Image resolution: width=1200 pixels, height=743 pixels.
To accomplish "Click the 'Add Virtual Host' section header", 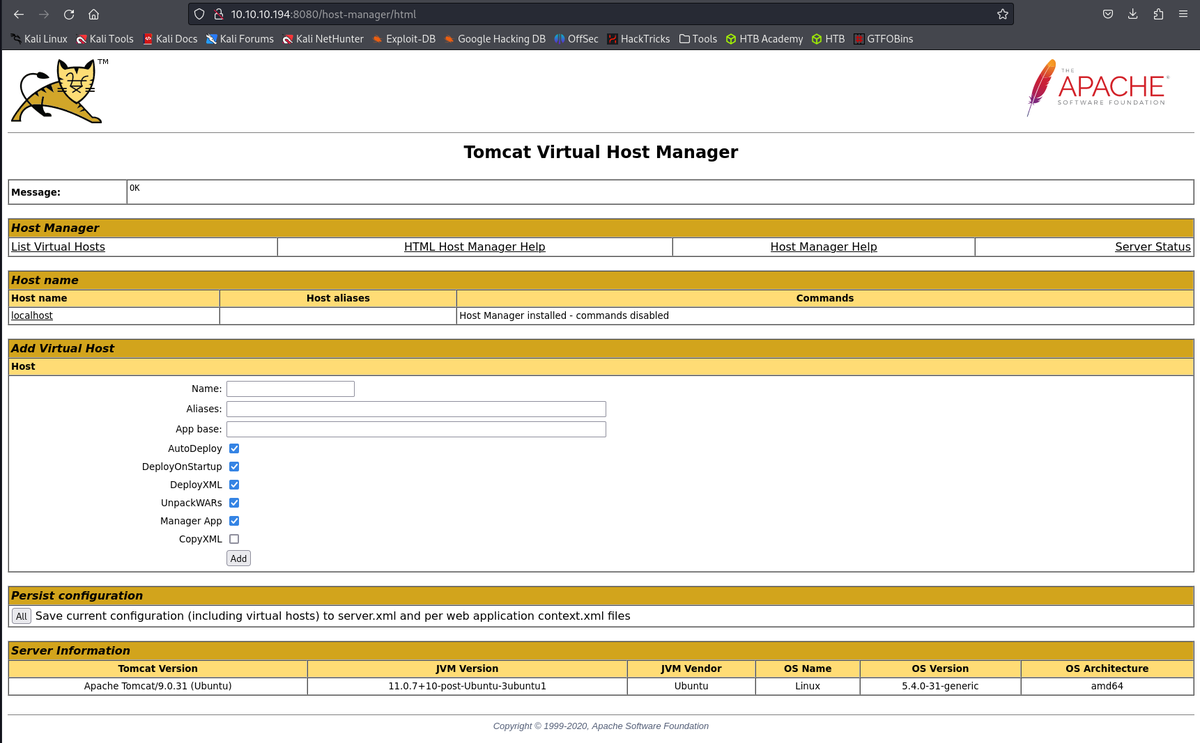I will (601, 348).
